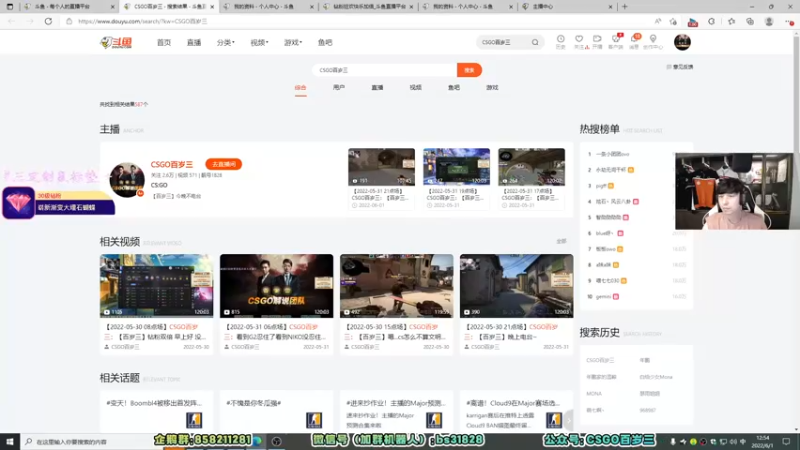This screenshot has height=450, width=800.
Task: Click MONA in search history
Action: coord(594,394)
